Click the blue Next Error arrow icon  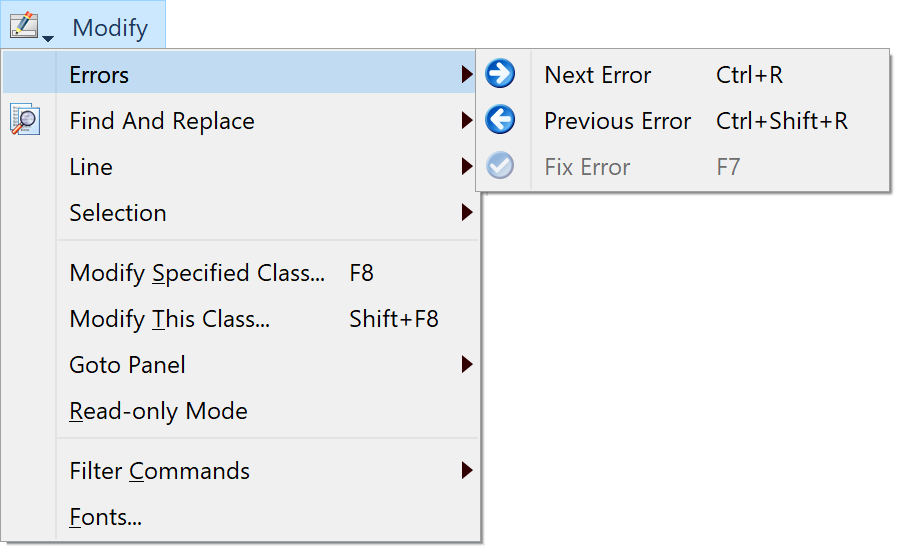click(x=500, y=73)
